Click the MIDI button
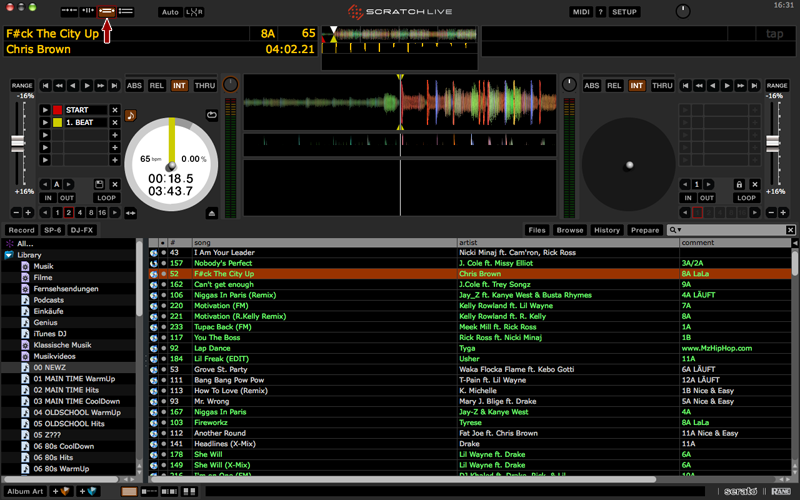 (581, 12)
